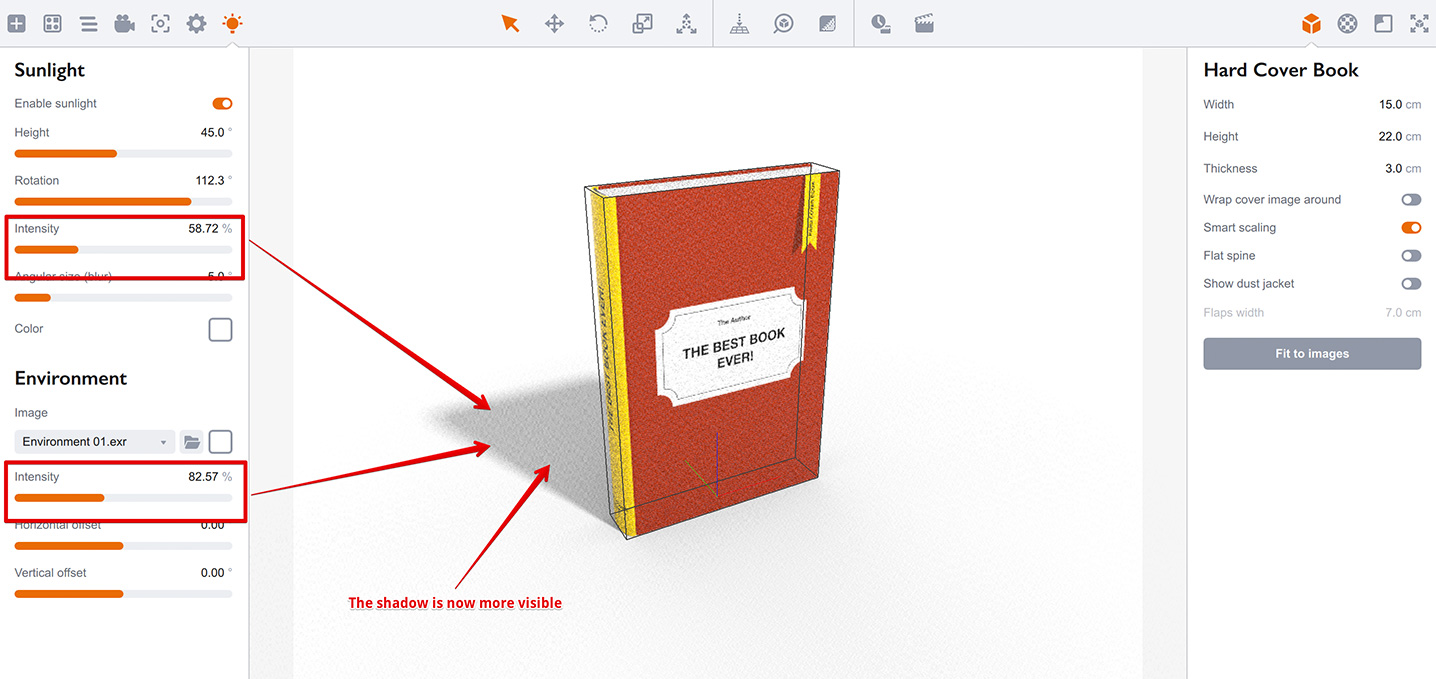Click the sunlight Color swatch

[220, 329]
